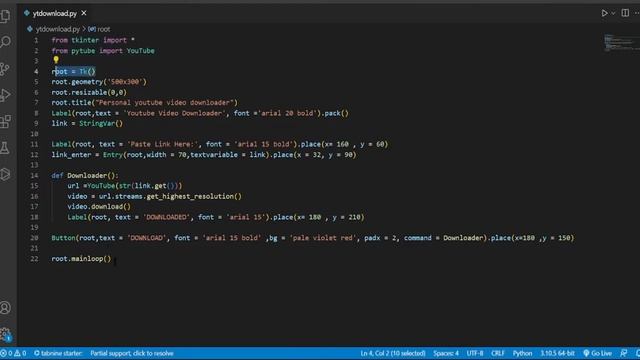Change encoding via UTF-8 indicator
This screenshot has height=360, width=640.
[475, 353]
